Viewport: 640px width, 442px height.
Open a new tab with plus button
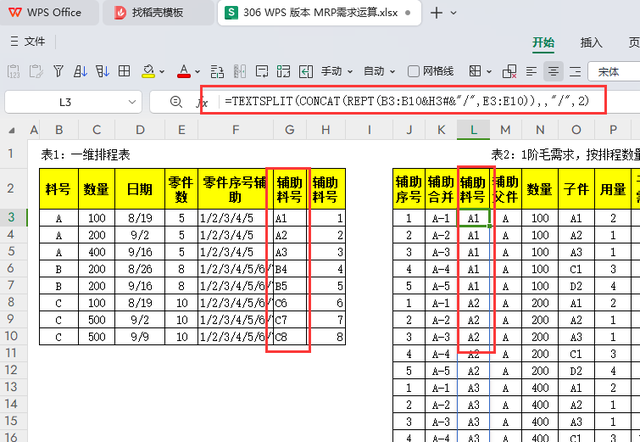436,13
